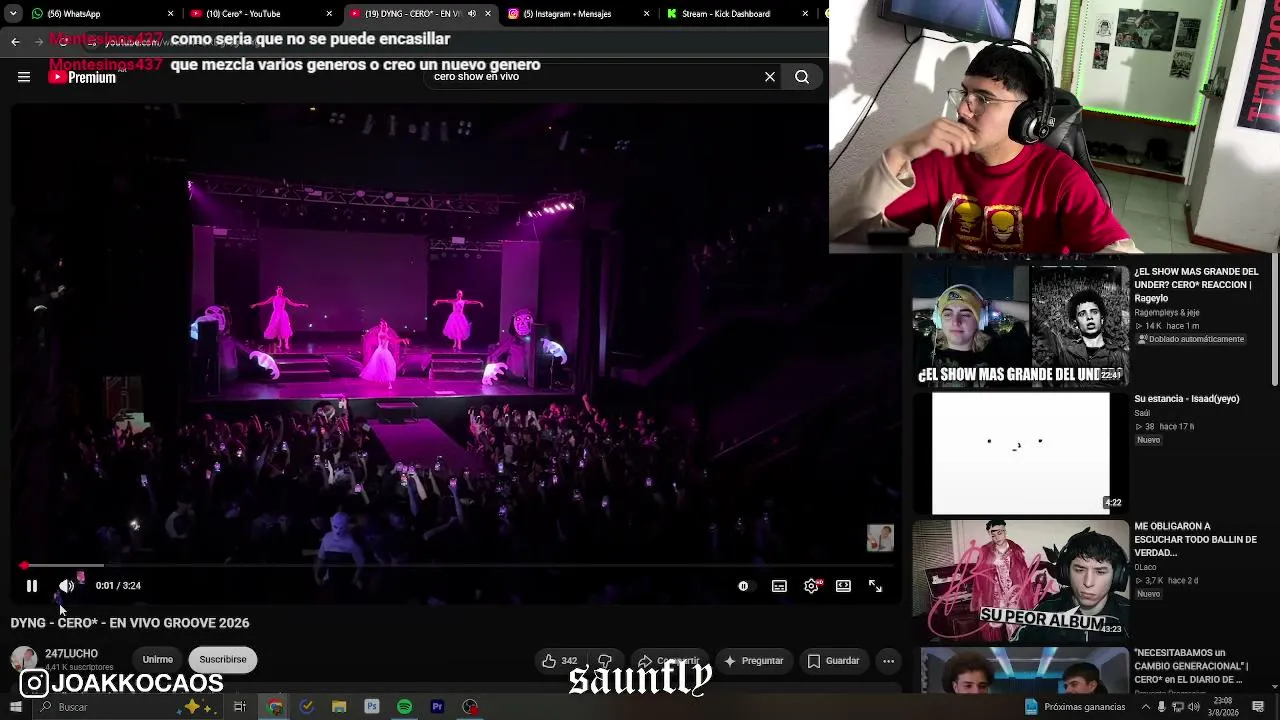Viewport: 1280px width, 720px height.
Task: Go back with the browser back arrow
Action: pyautogui.click(x=15, y=41)
